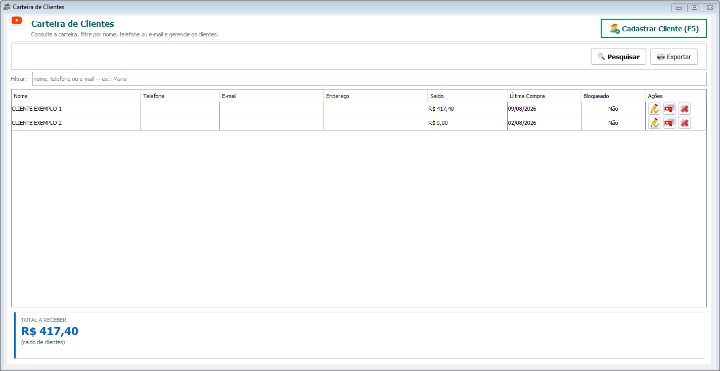This screenshot has width=720, height=371.
Task: Click the 09/08/2026 last purchase date
Action: [544, 109]
